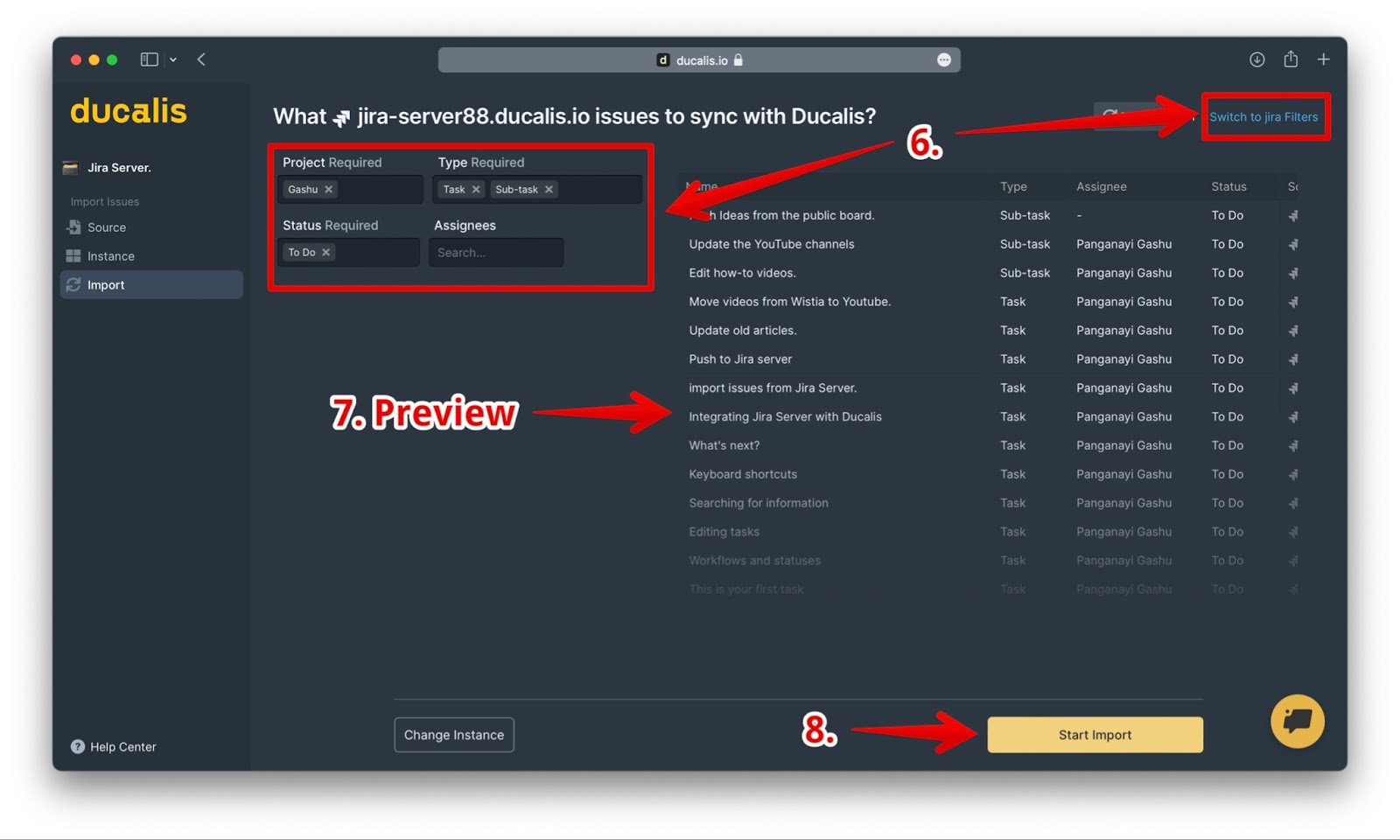Click the Jira Server. label in sidebar
1400x840 pixels.
[119, 167]
